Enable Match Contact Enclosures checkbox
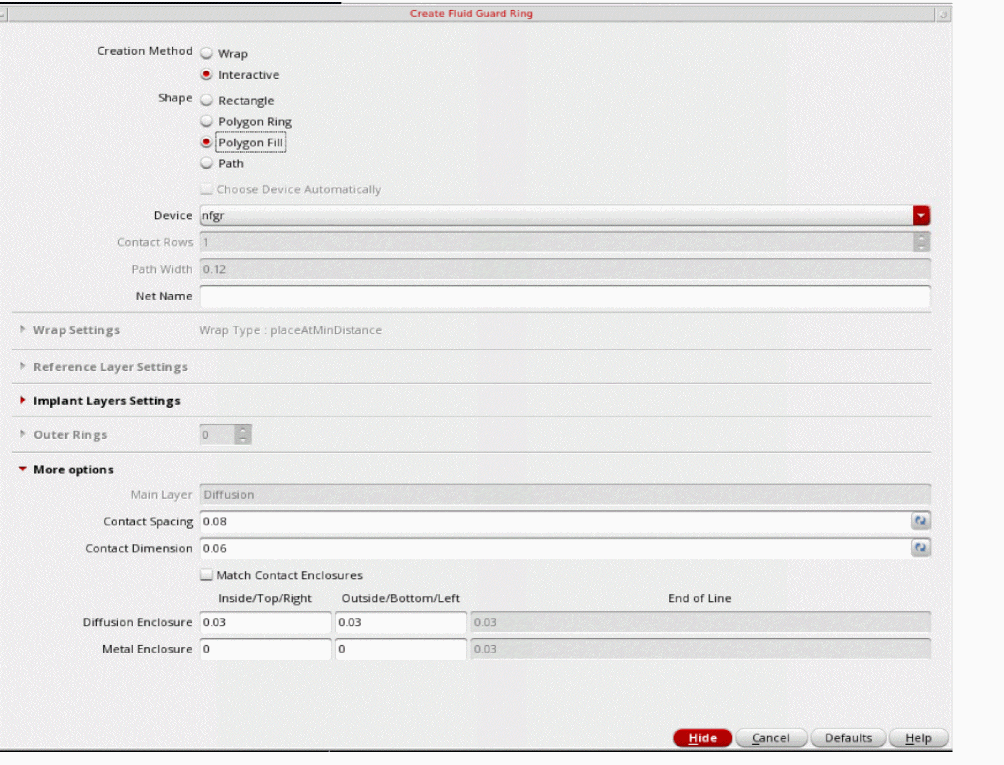The height and width of the screenshot is (765, 1004). pyautogui.click(x=206, y=575)
